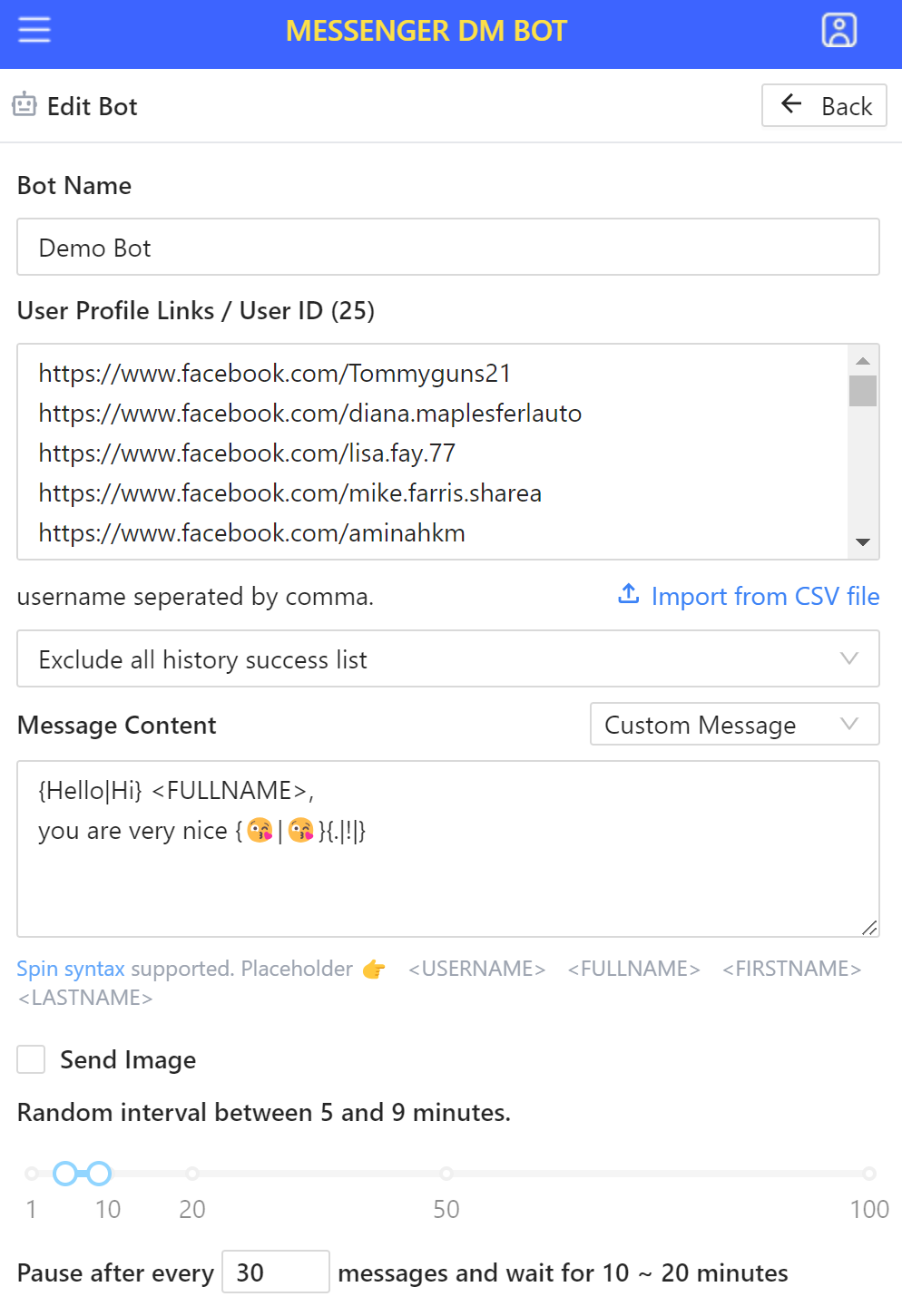Insert the <FIRSTNAME> placeholder
902x1316 pixels.
[x=791, y=969]
